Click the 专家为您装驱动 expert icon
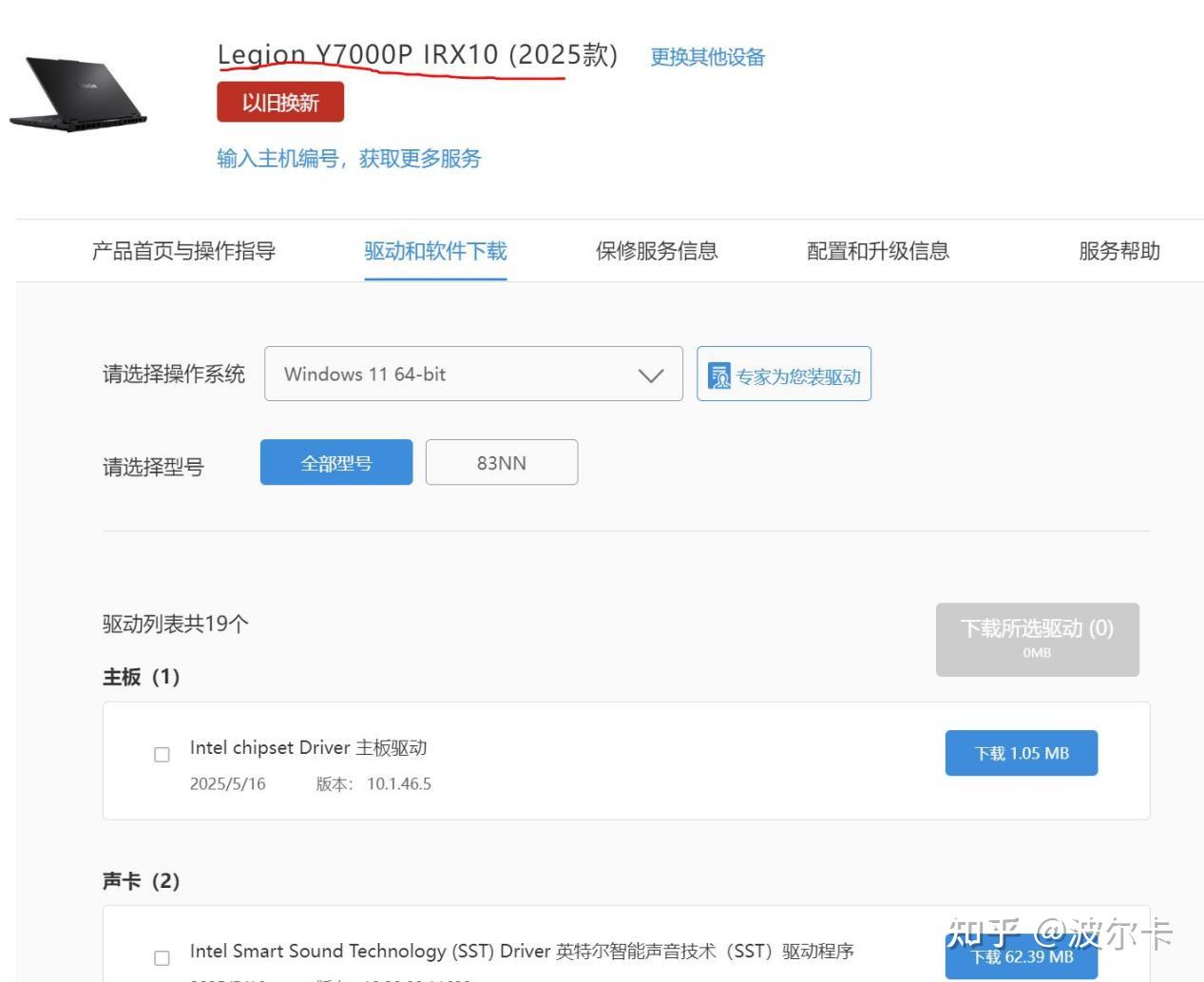1204x982 pixels. coord(720,374)
